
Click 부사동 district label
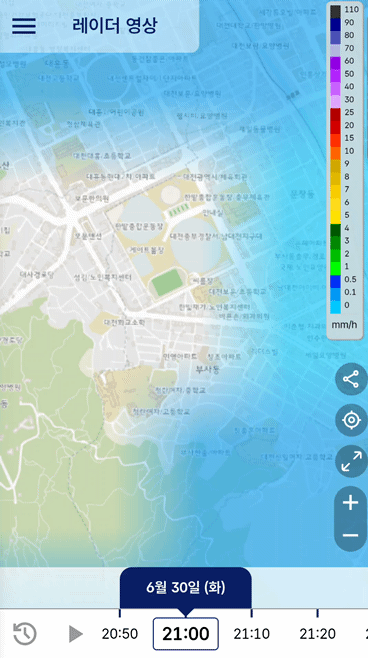207,370
